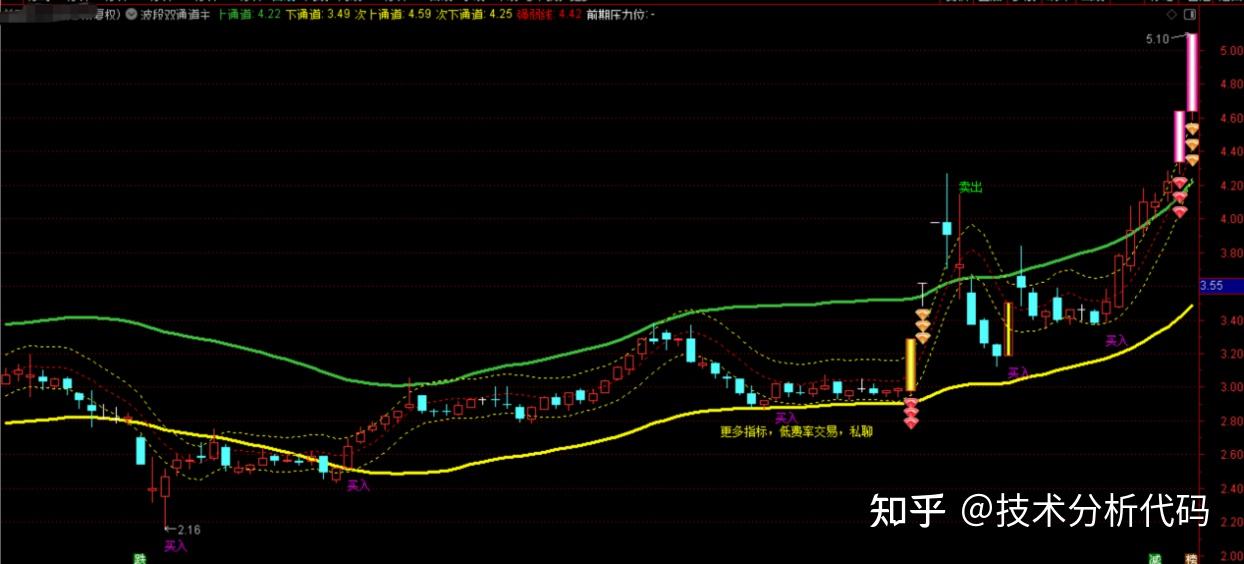Open the indicator dropdown arrow beside 波段双通道主
This screenshot has height=564, width=1244.
[x=132, y=16]
